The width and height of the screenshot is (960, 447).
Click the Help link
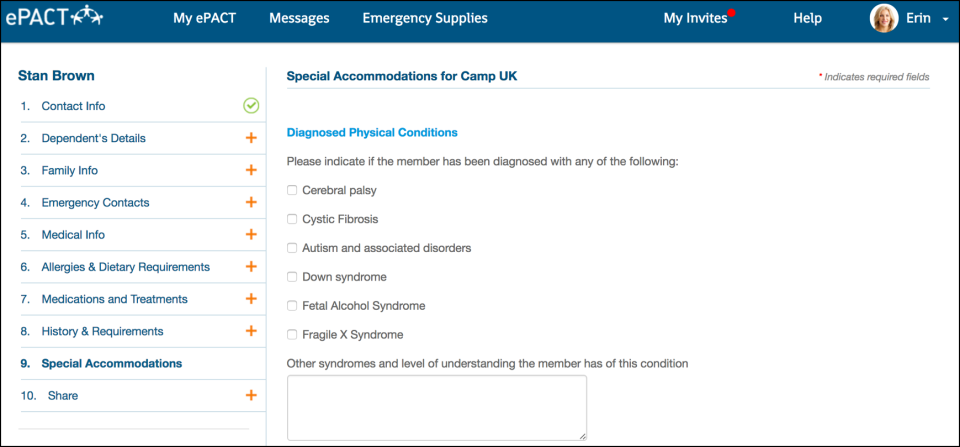[x=807, y=18]
